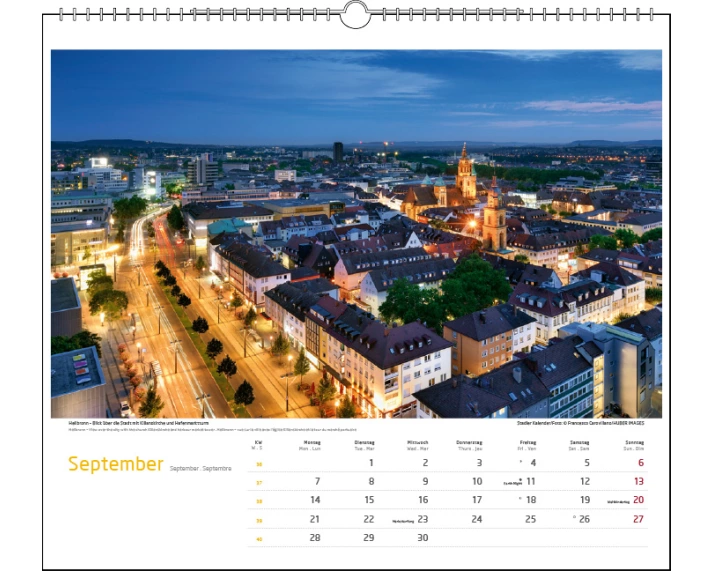Choose Sunday September 6
The width and height of the screenshot is (714, 571).
pyautogui.click(x=640, y=463)
